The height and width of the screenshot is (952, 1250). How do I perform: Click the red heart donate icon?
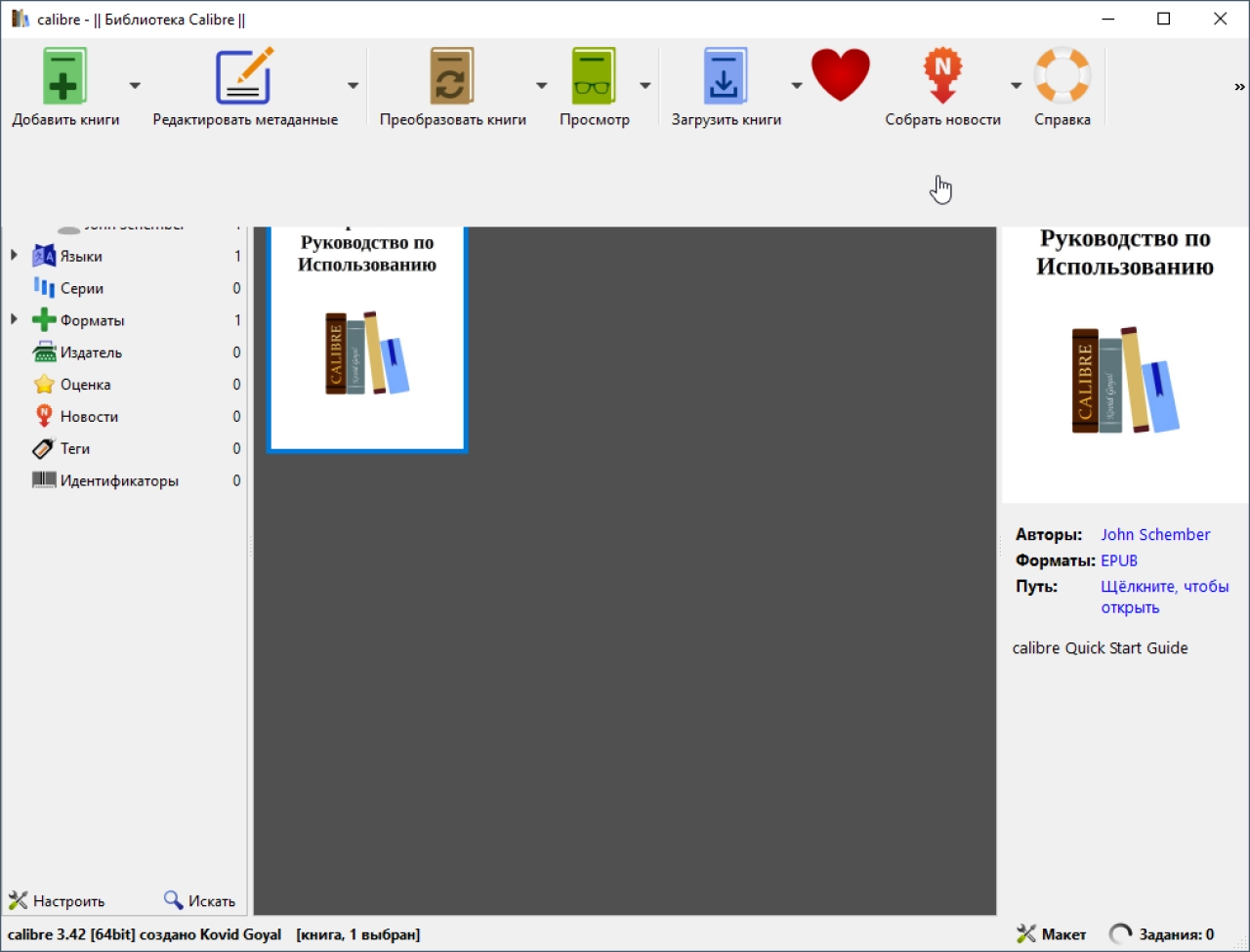(841, 75)
